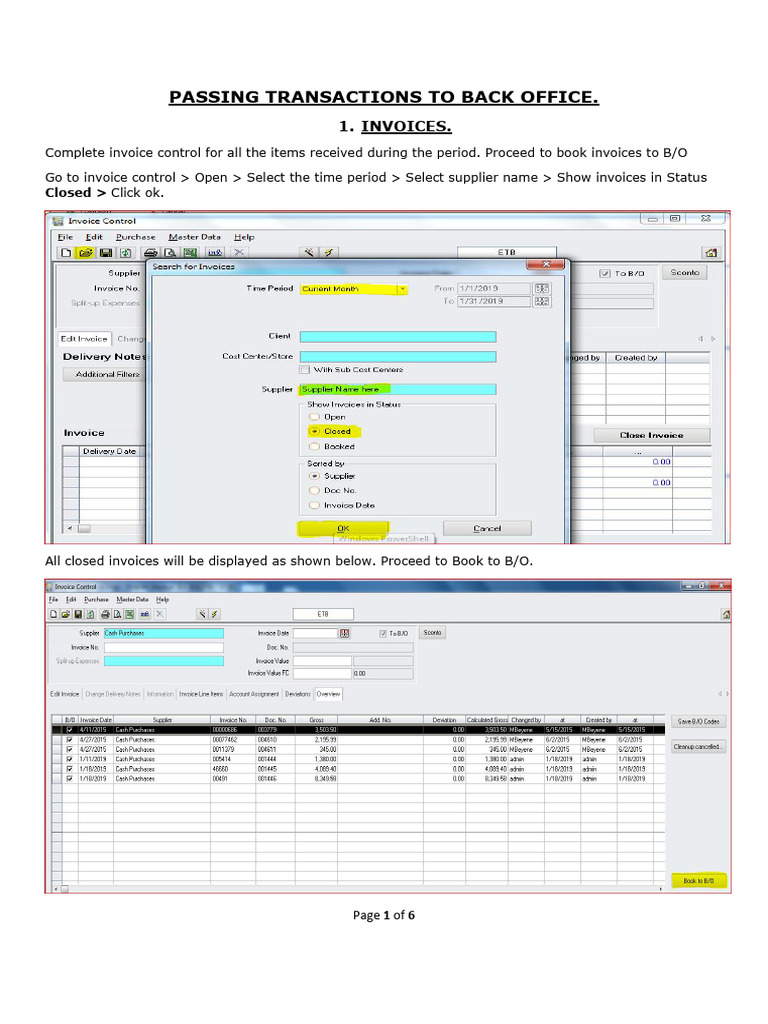Toggle With Sub Cost Centers checkbox
768x1024 pixels.
pos(304,370)
